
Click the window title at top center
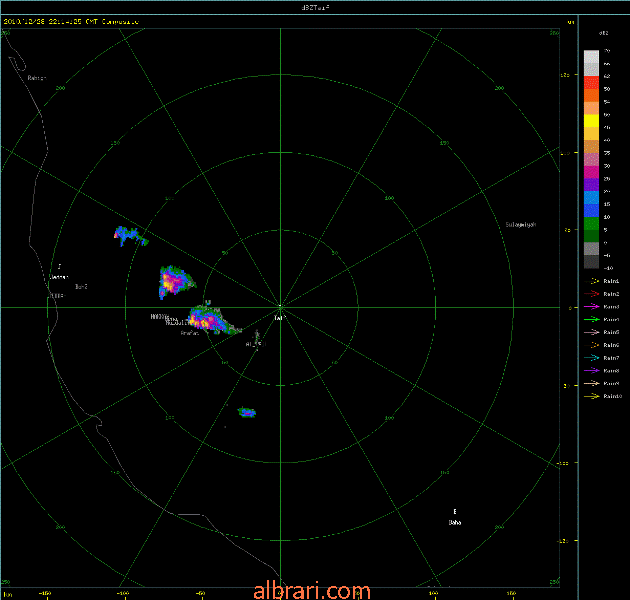pyautogui.click(x=316, y=7)
